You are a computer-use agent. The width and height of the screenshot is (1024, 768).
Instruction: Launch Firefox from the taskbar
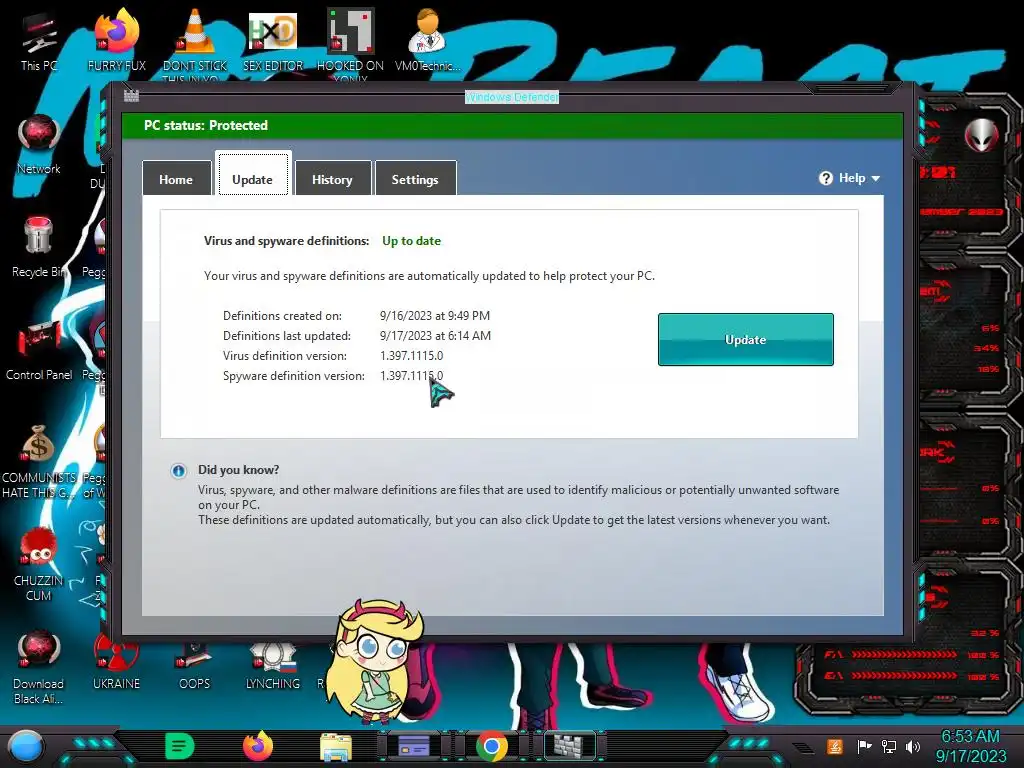pyautogui.click(x=258, y=746)
